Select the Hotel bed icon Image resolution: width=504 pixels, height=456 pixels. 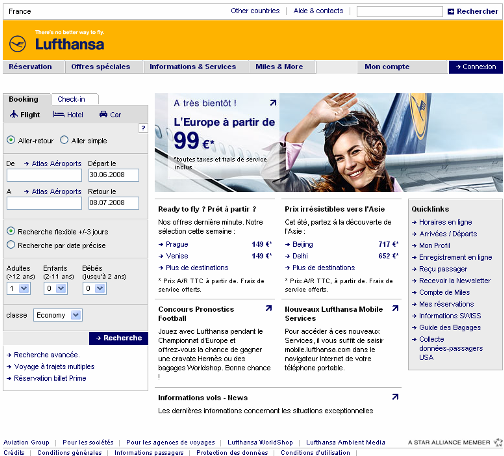click(58, 114)
